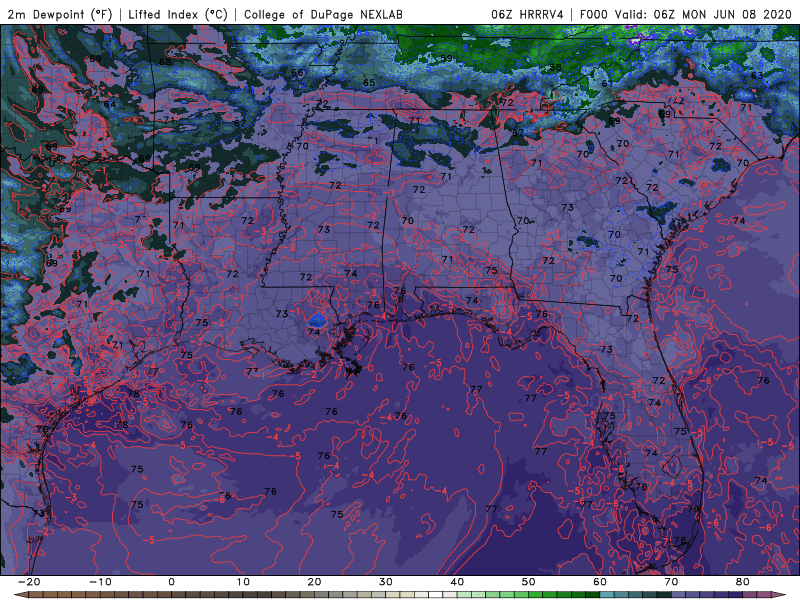
Task: Click the "2m Dewpoint (°F)" title text
Action: [x=60, y=14]
